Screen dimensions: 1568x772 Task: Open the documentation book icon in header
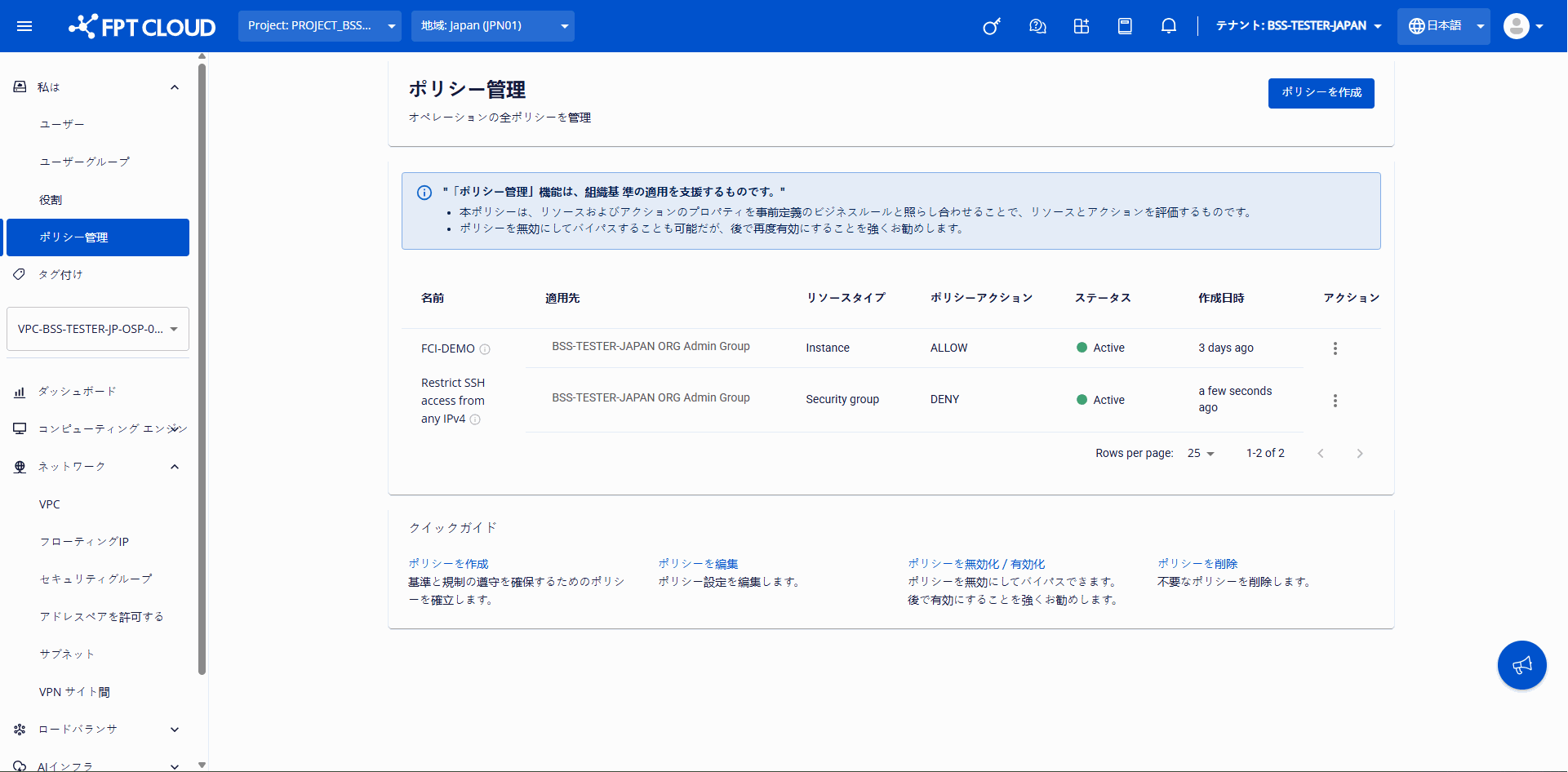(x=1125, y=26)
